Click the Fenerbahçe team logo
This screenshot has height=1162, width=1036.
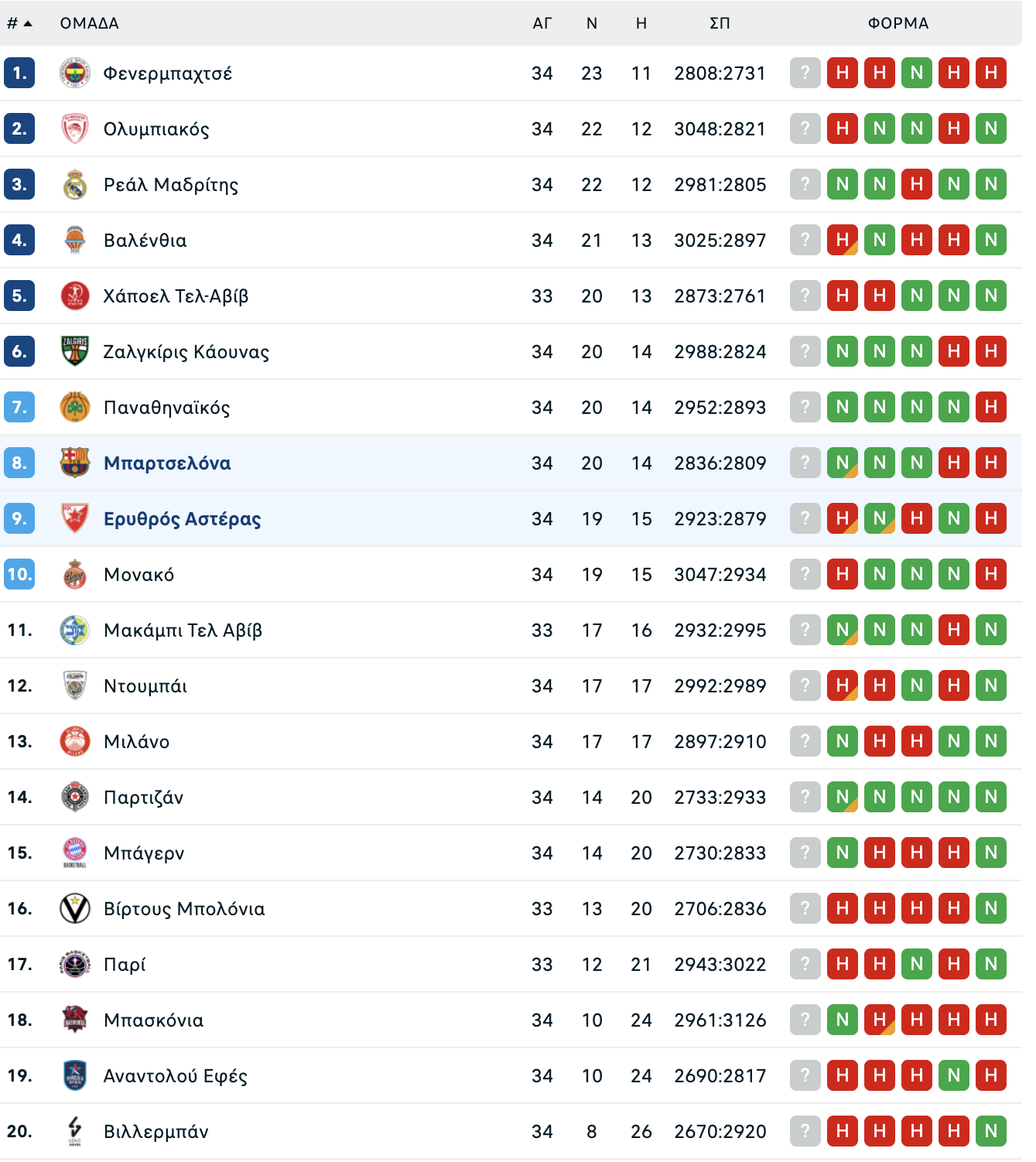75,73
